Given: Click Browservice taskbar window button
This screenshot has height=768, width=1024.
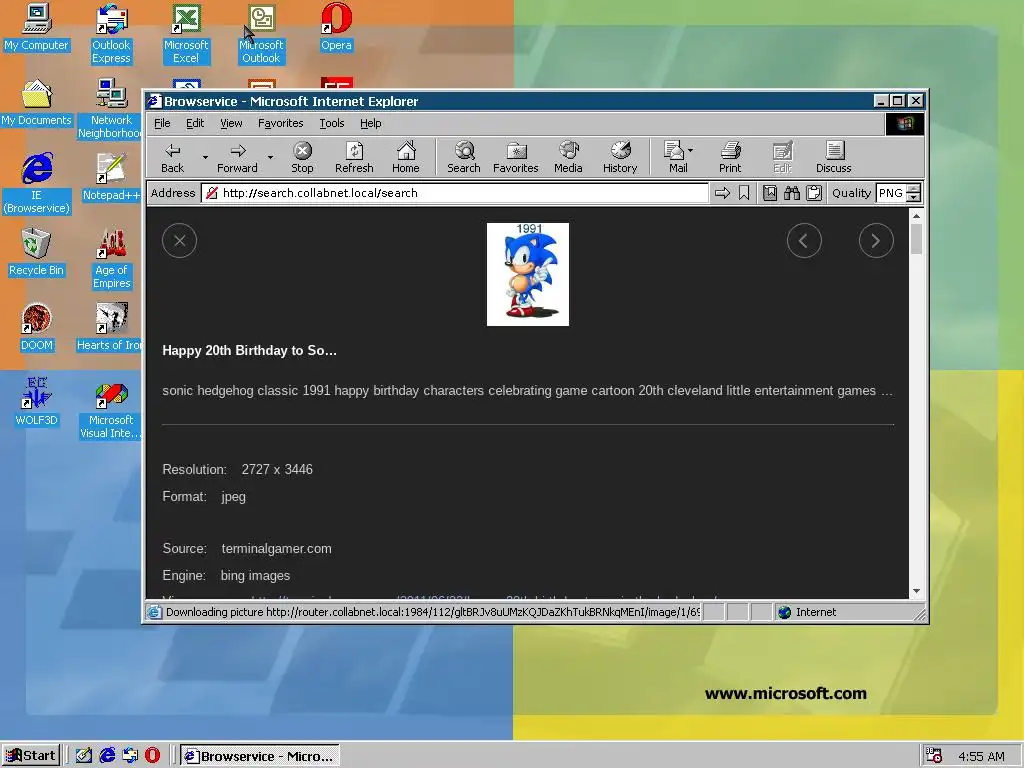Looking at the screenshot, I should (x=260, y=756).
